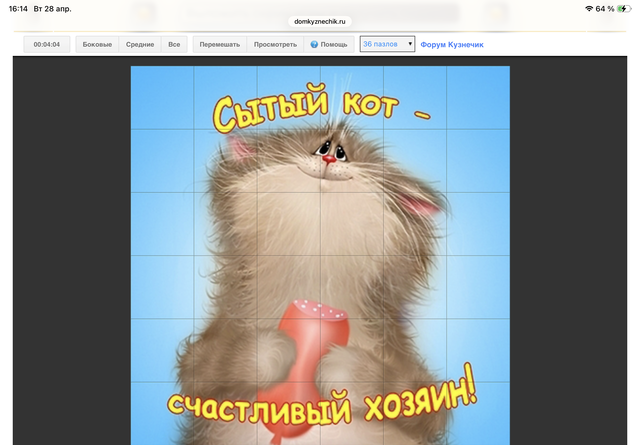Screen dimensions: 640x445
Task: Tap the Вт 28 апр. date text
Action: [52, 9]
